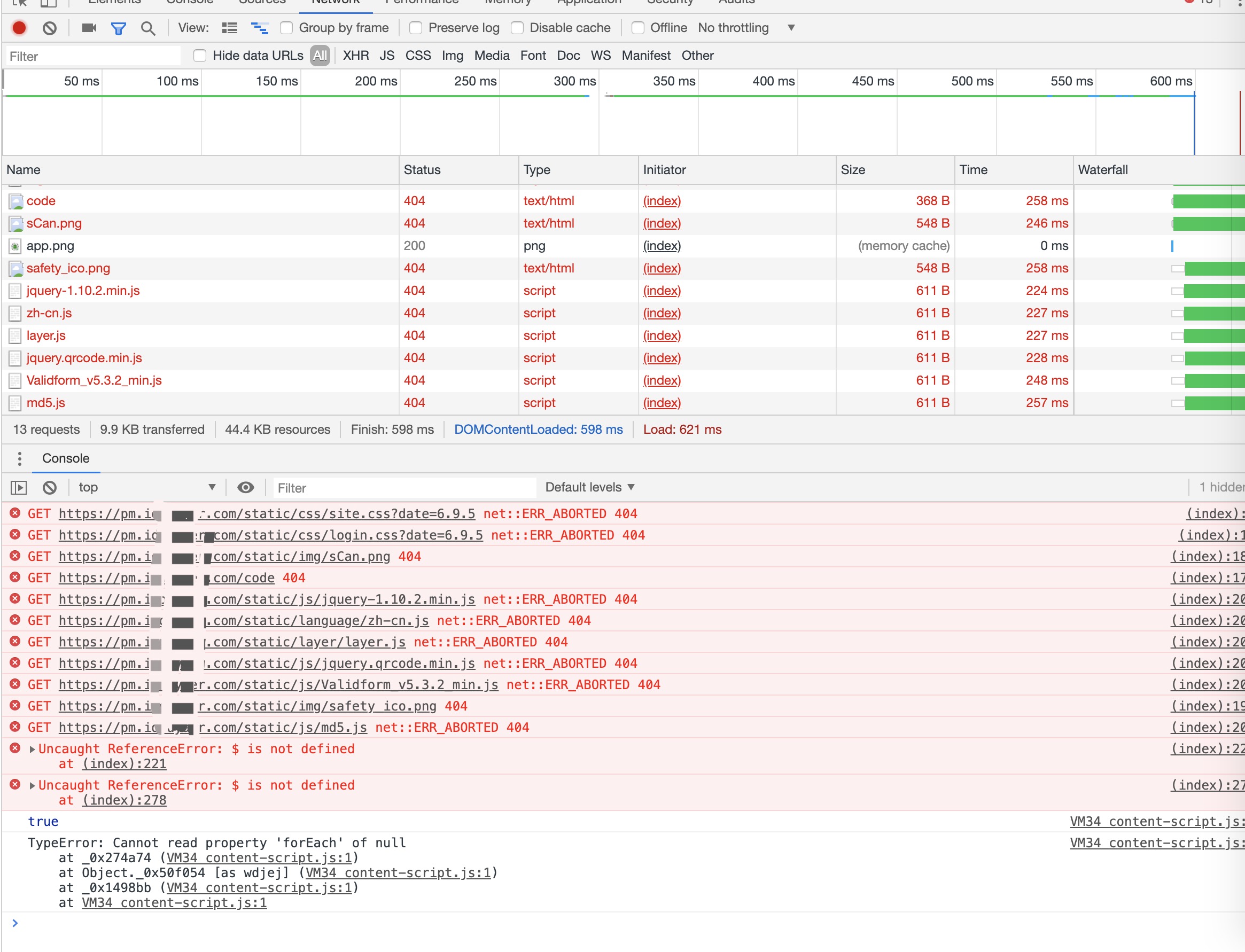Toggle the network filter funnel icon

(x=119, y=28)
